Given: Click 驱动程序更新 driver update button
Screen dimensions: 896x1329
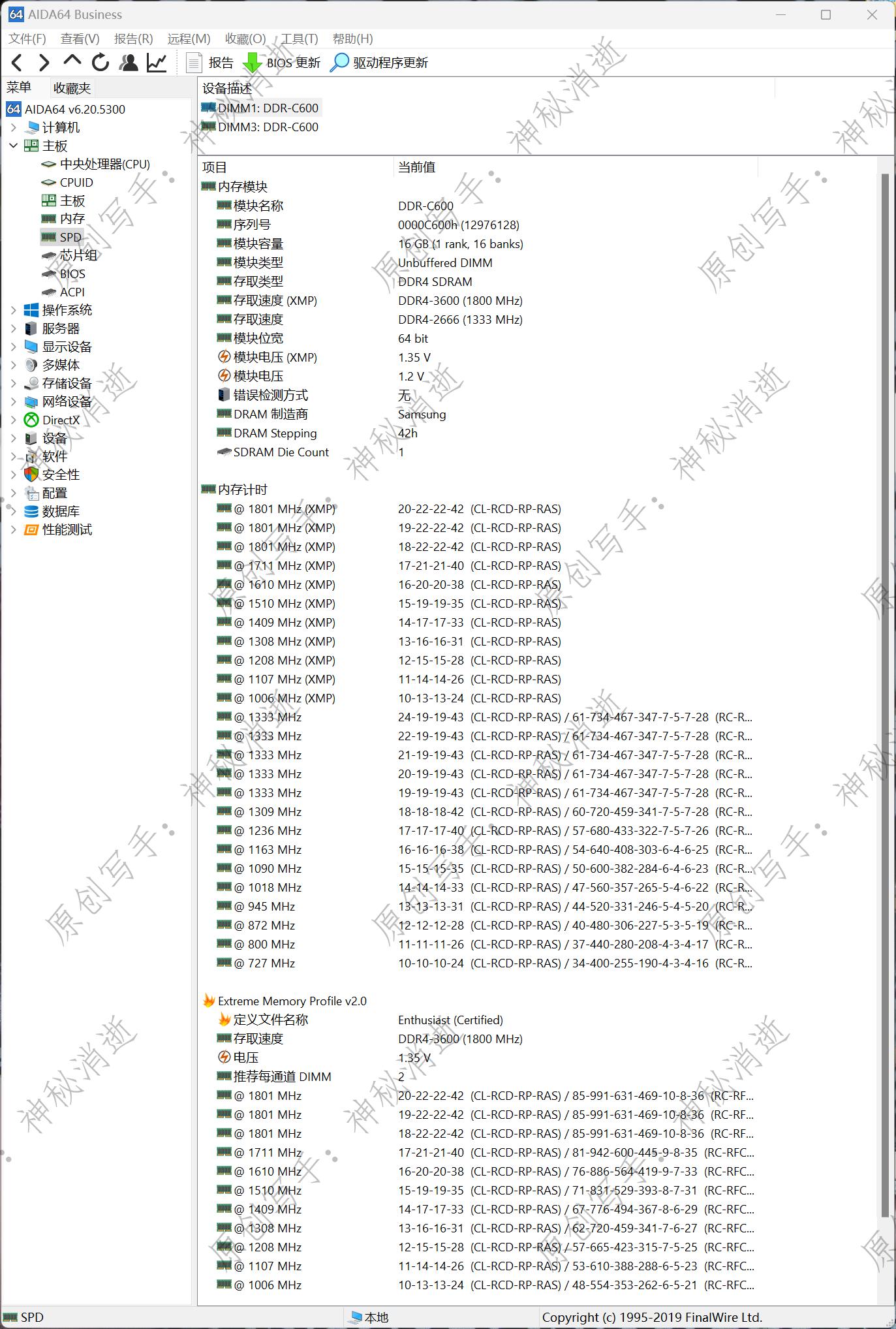Looking at the screenshot, I should pyautogui.click(x=380, y=63).
